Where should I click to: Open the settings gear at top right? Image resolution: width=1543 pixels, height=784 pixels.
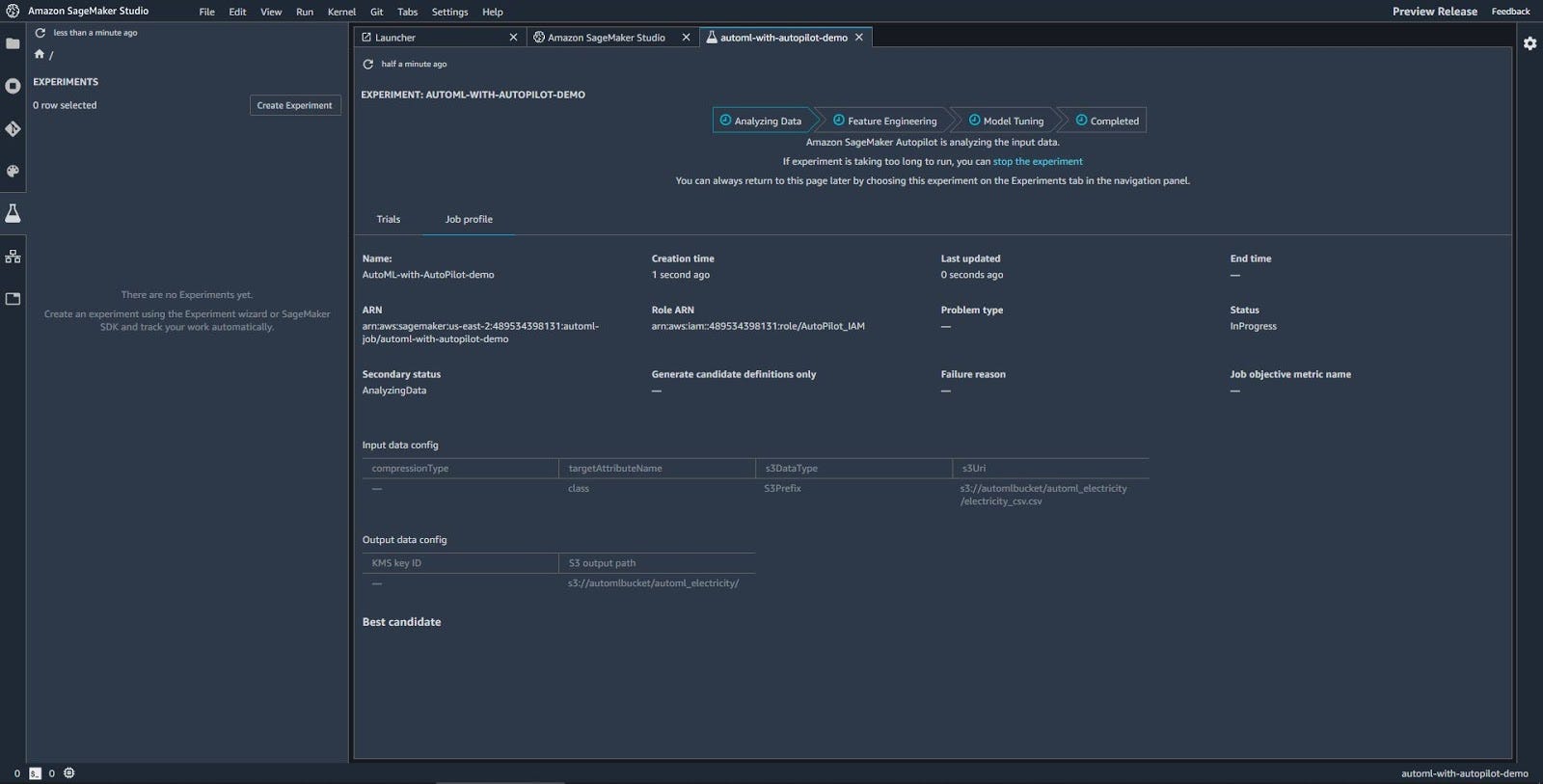(x=1529, y=43)
